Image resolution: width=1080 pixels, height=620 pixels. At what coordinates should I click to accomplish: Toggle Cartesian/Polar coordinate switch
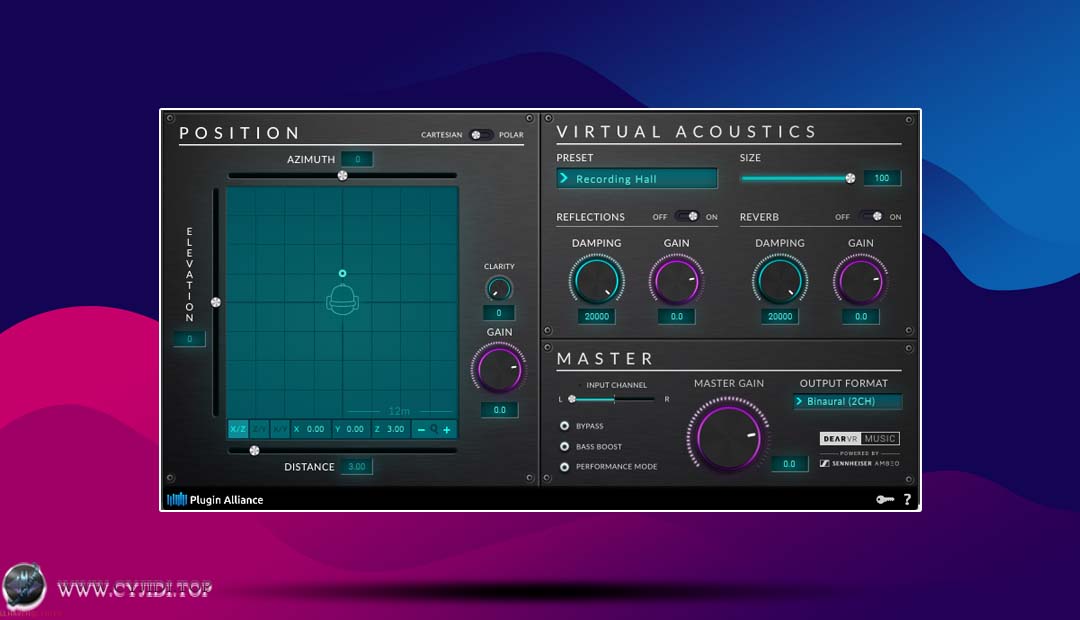point(481,135)
